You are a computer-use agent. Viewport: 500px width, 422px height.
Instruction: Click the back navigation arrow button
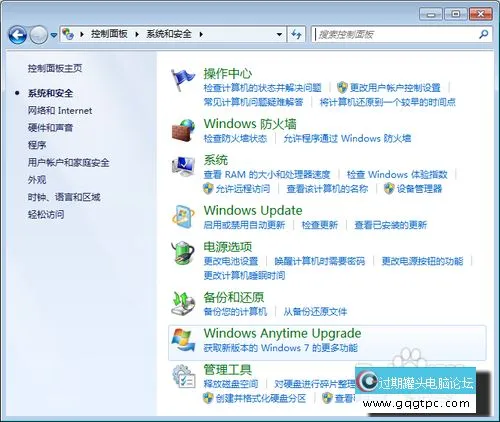pyautogui.click(x=17, y=35)
